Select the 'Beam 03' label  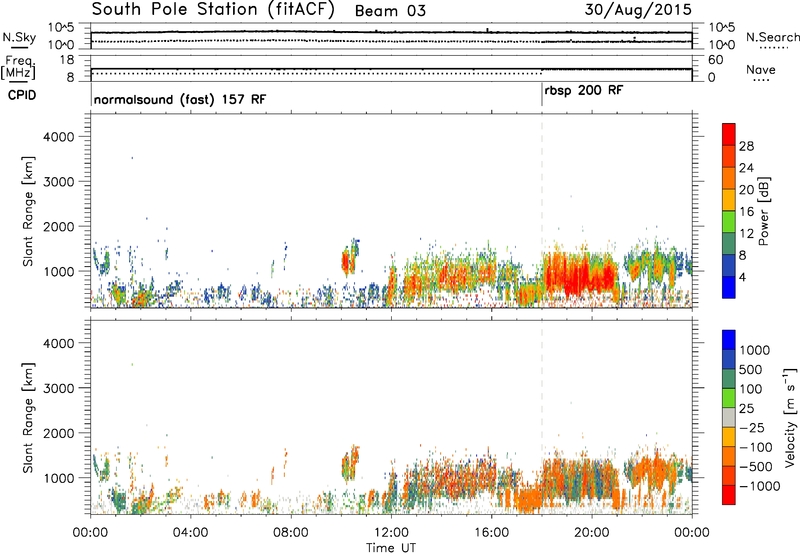point(390,11)
